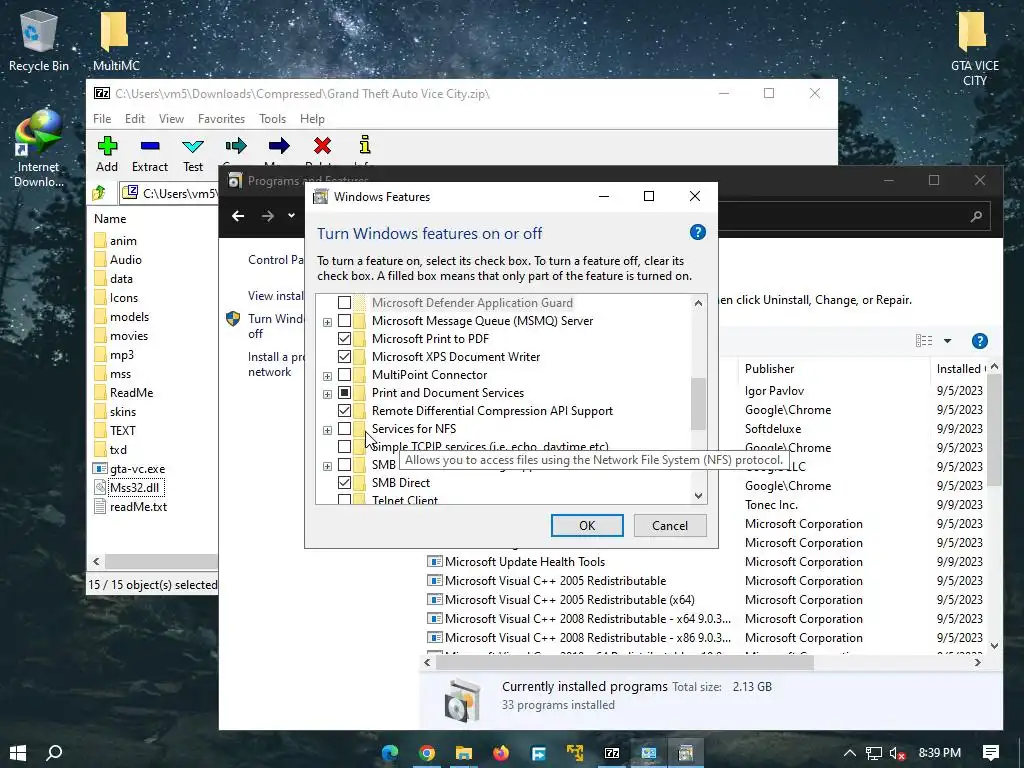1024x768 pixels.
Task: Click the Extract icon in 7-Zip
Action: 150,145
